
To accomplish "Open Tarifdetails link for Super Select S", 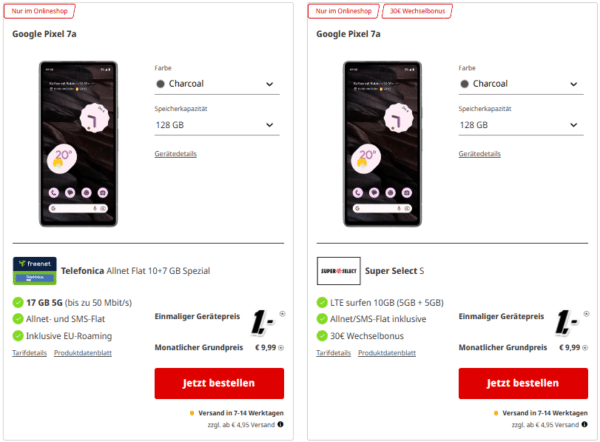I will pos(333,353).
